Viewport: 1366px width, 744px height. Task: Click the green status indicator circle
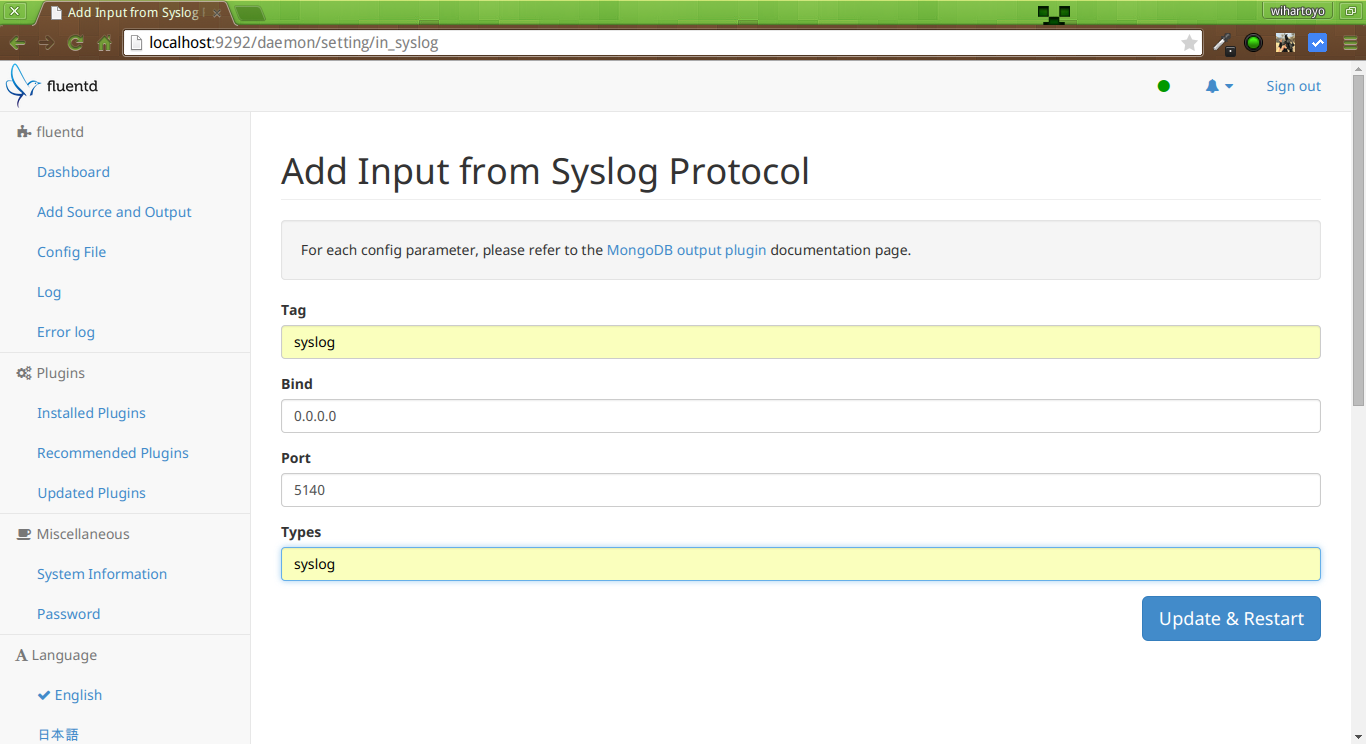[1163, 86]
